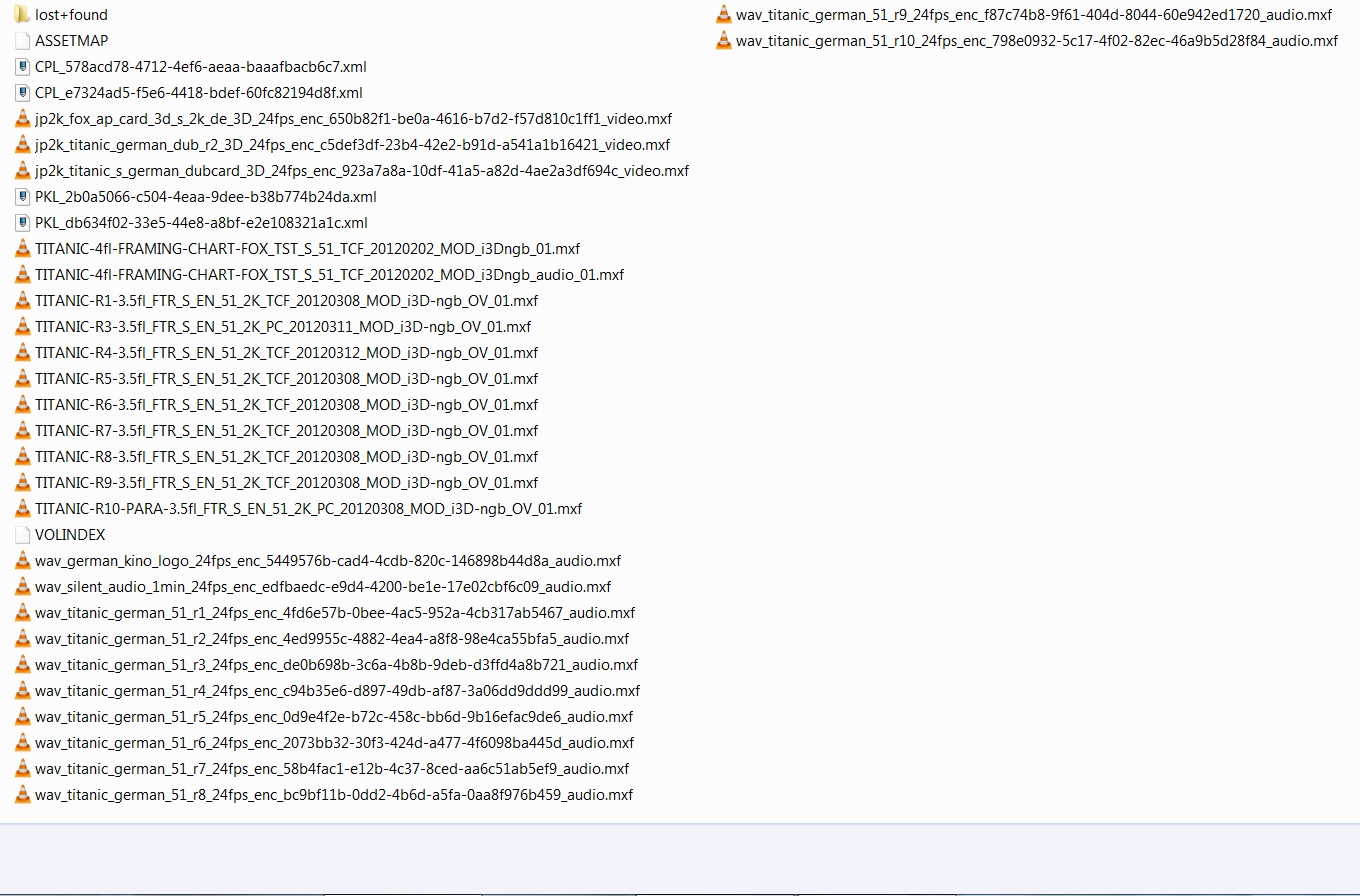Select PKL_db634f02-33e5-44e8-a8bf-e2e108321a1c.xml name

coord(201,223)
